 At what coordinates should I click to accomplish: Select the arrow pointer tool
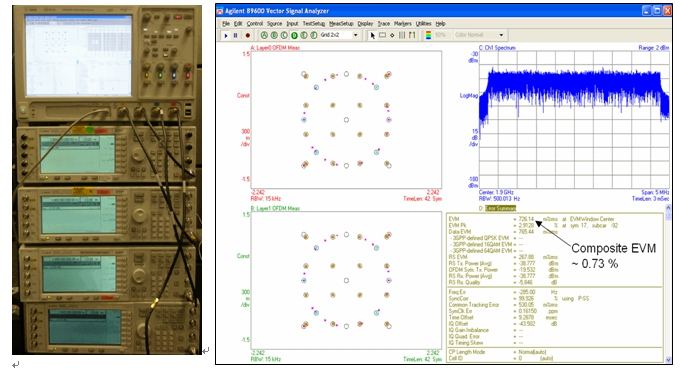[x=373, y=35]
